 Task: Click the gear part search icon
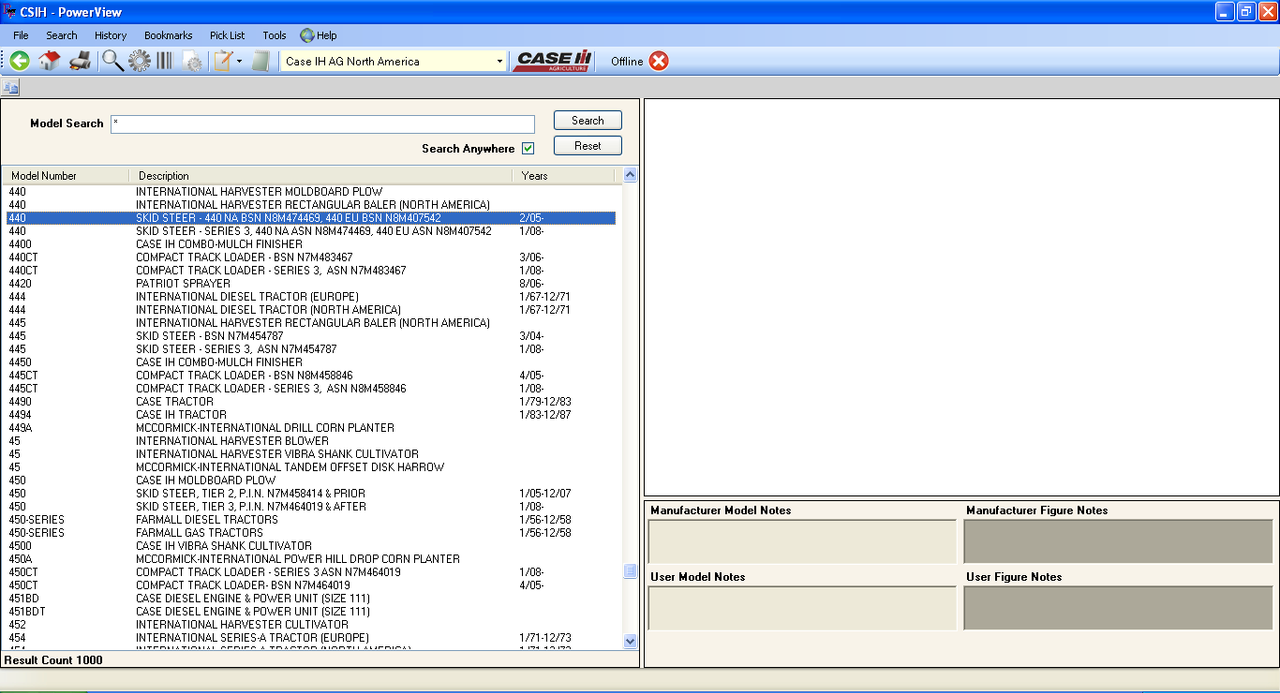pyautogui.click(x=139, y=61)
